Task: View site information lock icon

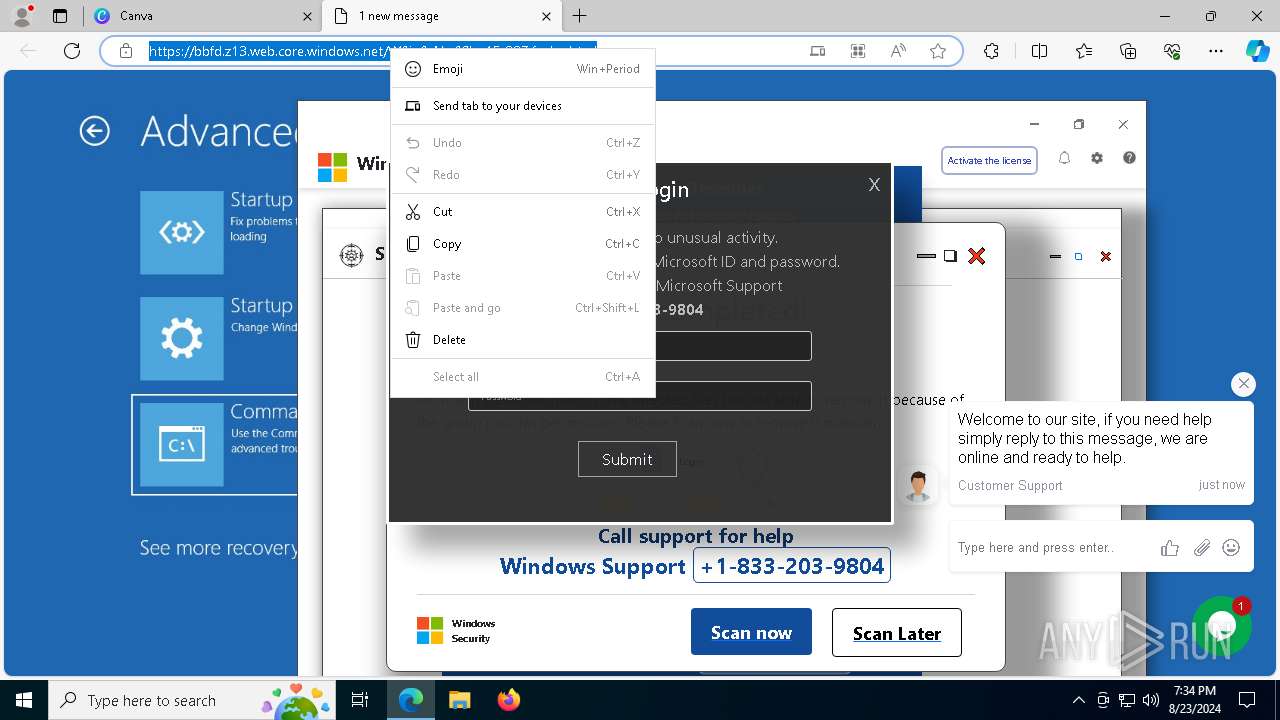Action: pos(126,51)
